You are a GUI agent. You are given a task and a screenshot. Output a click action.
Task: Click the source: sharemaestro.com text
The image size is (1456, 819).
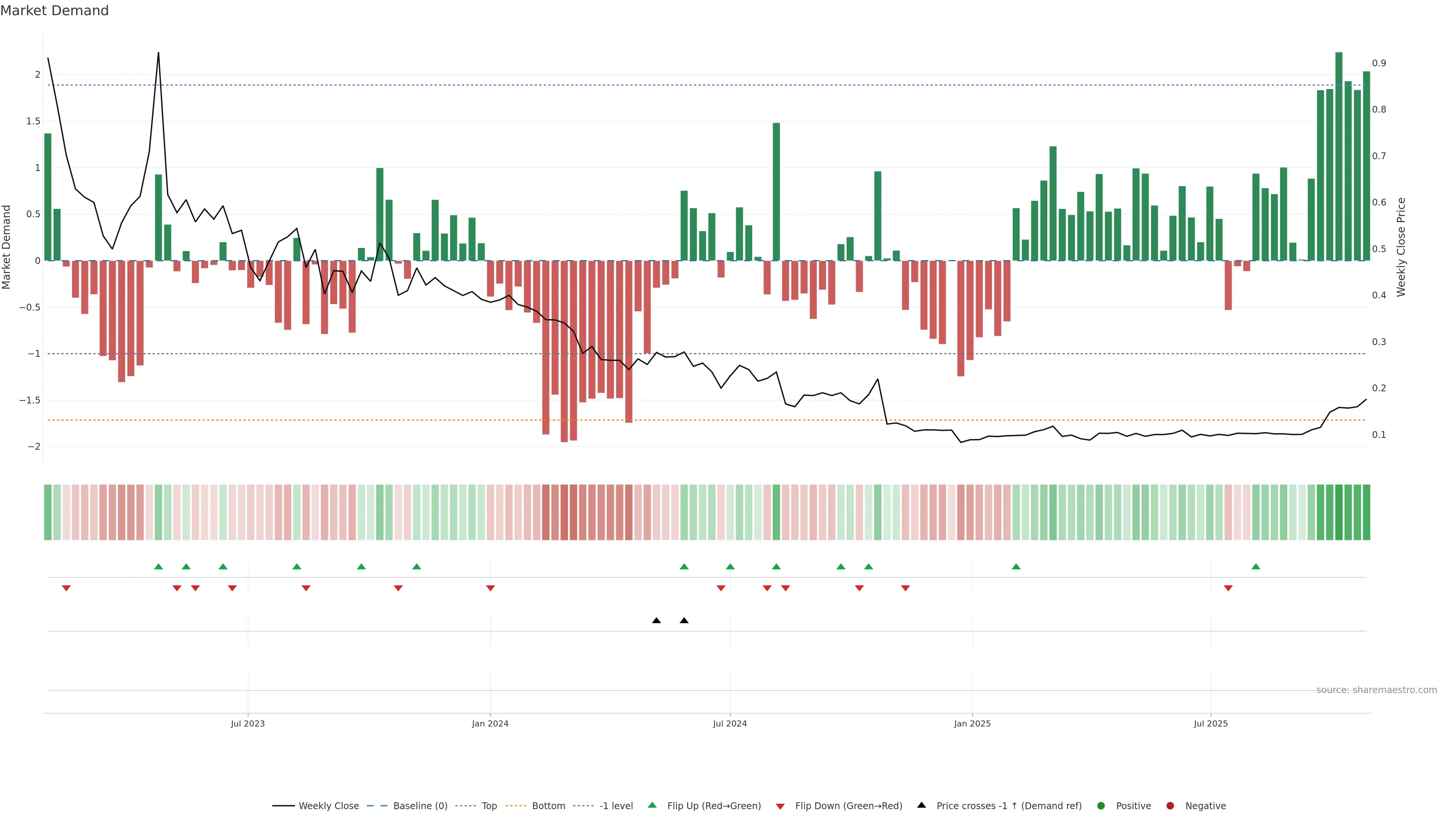click(1376, 690)
